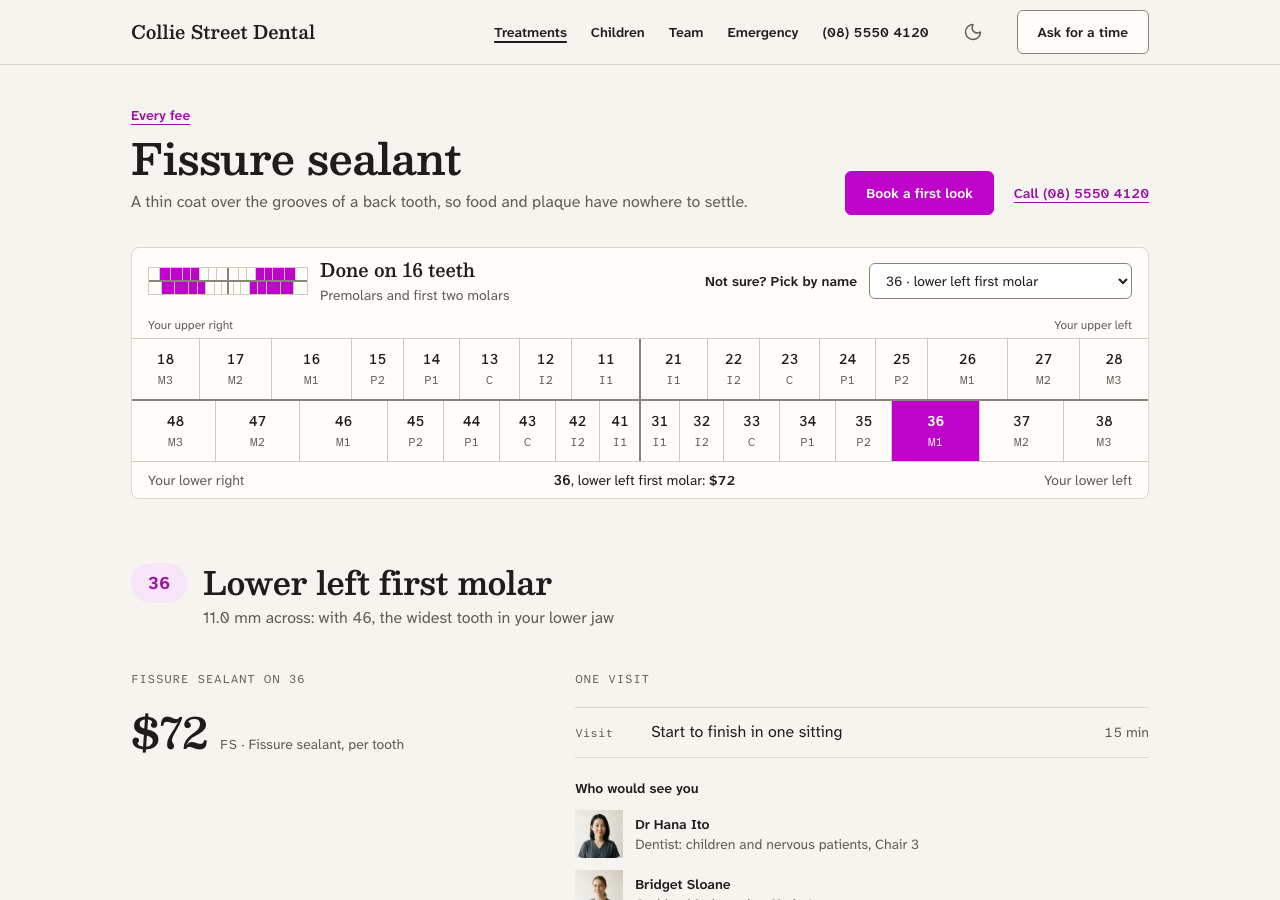Select tooth 16 upper right first molar
Viewport: 1280px width, 900px height.
click(x=312, y=369)
